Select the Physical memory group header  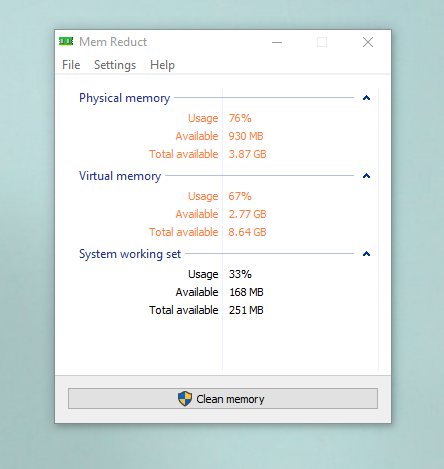point(125,98)
